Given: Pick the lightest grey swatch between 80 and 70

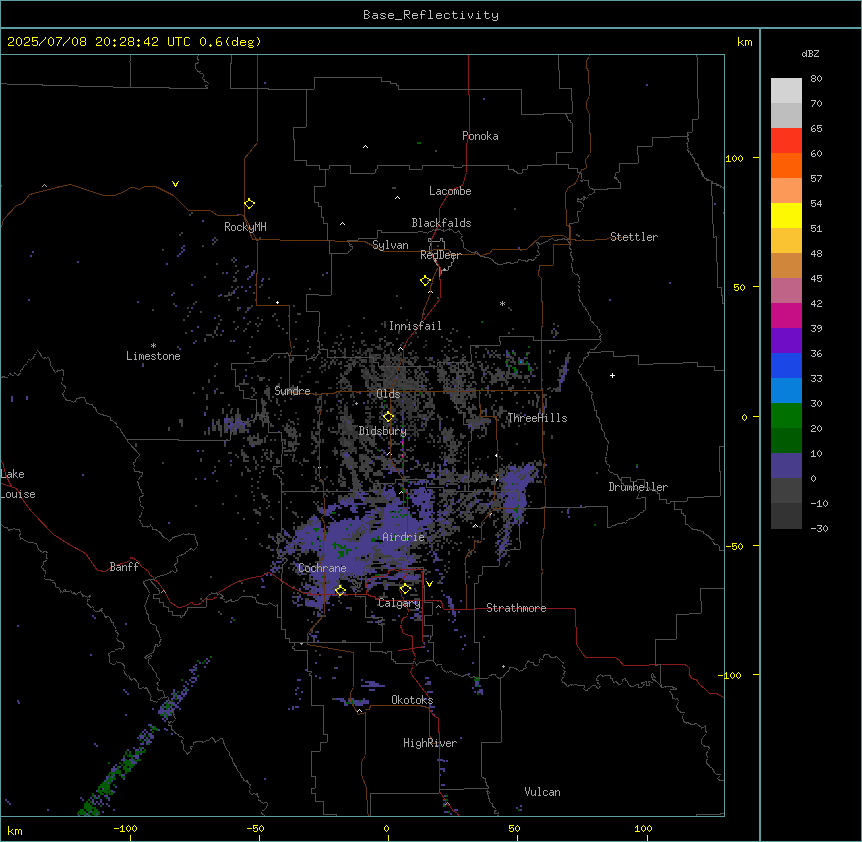Looking at the screenshot, I should (786, 91).
